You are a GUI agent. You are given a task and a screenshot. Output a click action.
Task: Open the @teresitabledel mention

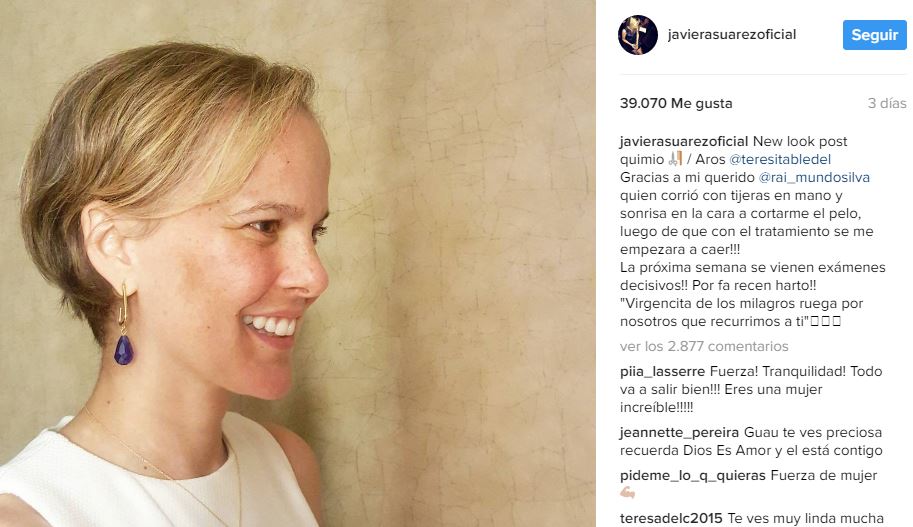click(780, 159)
